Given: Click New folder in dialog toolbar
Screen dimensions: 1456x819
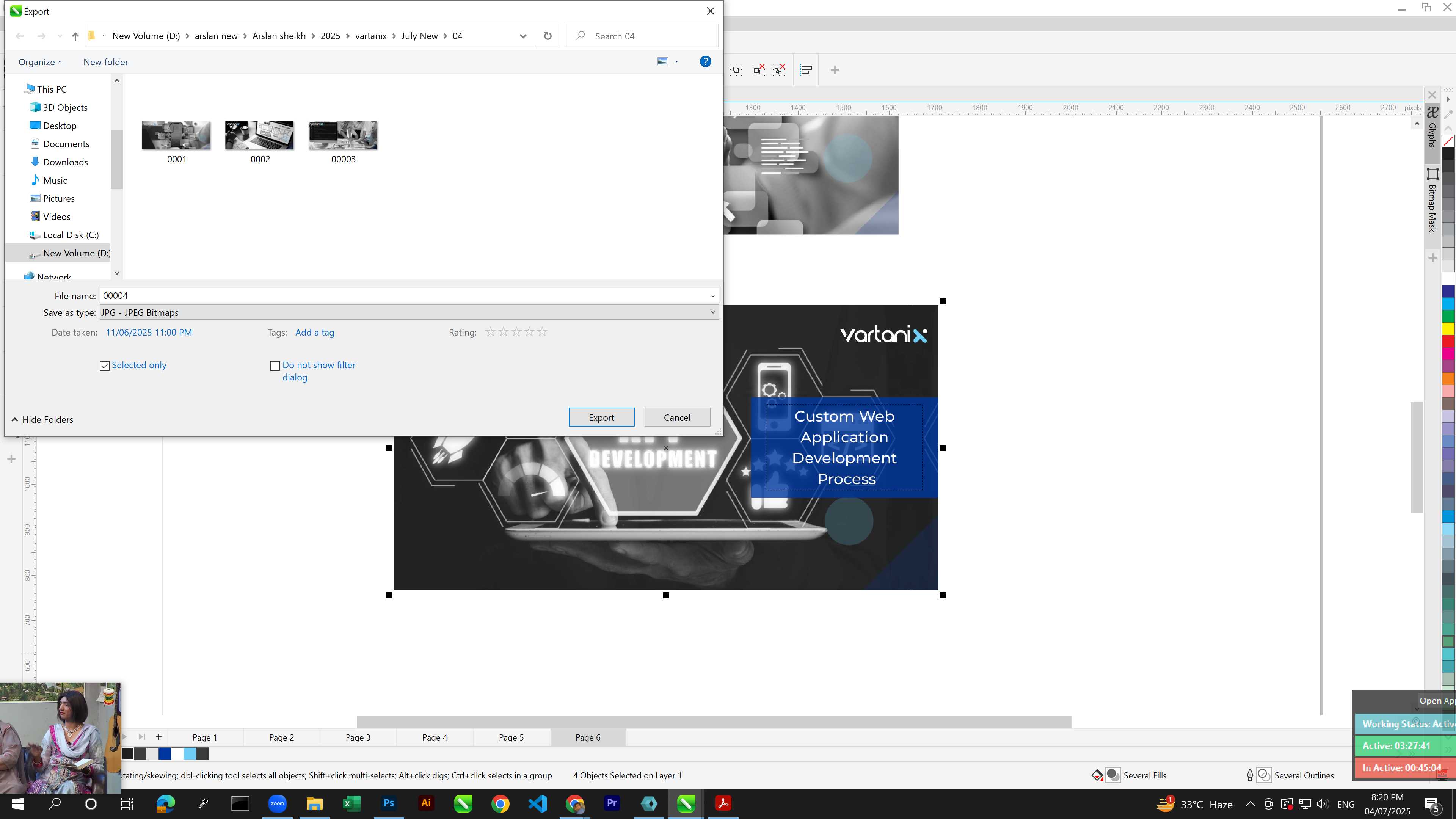Looking at the screenshot, I should pyautogui.click(x=106, y=62).
